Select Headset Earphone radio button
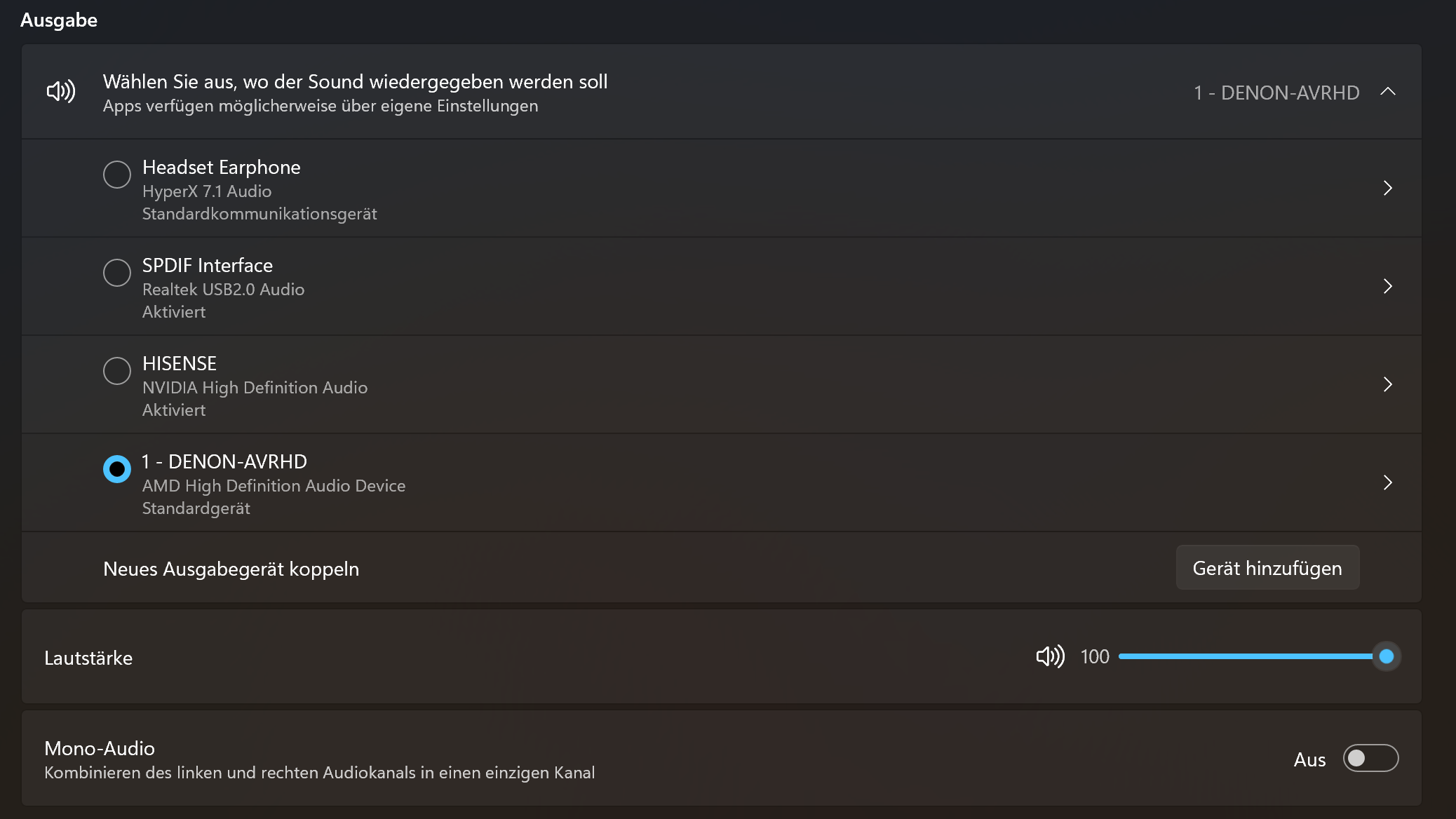 117,175
